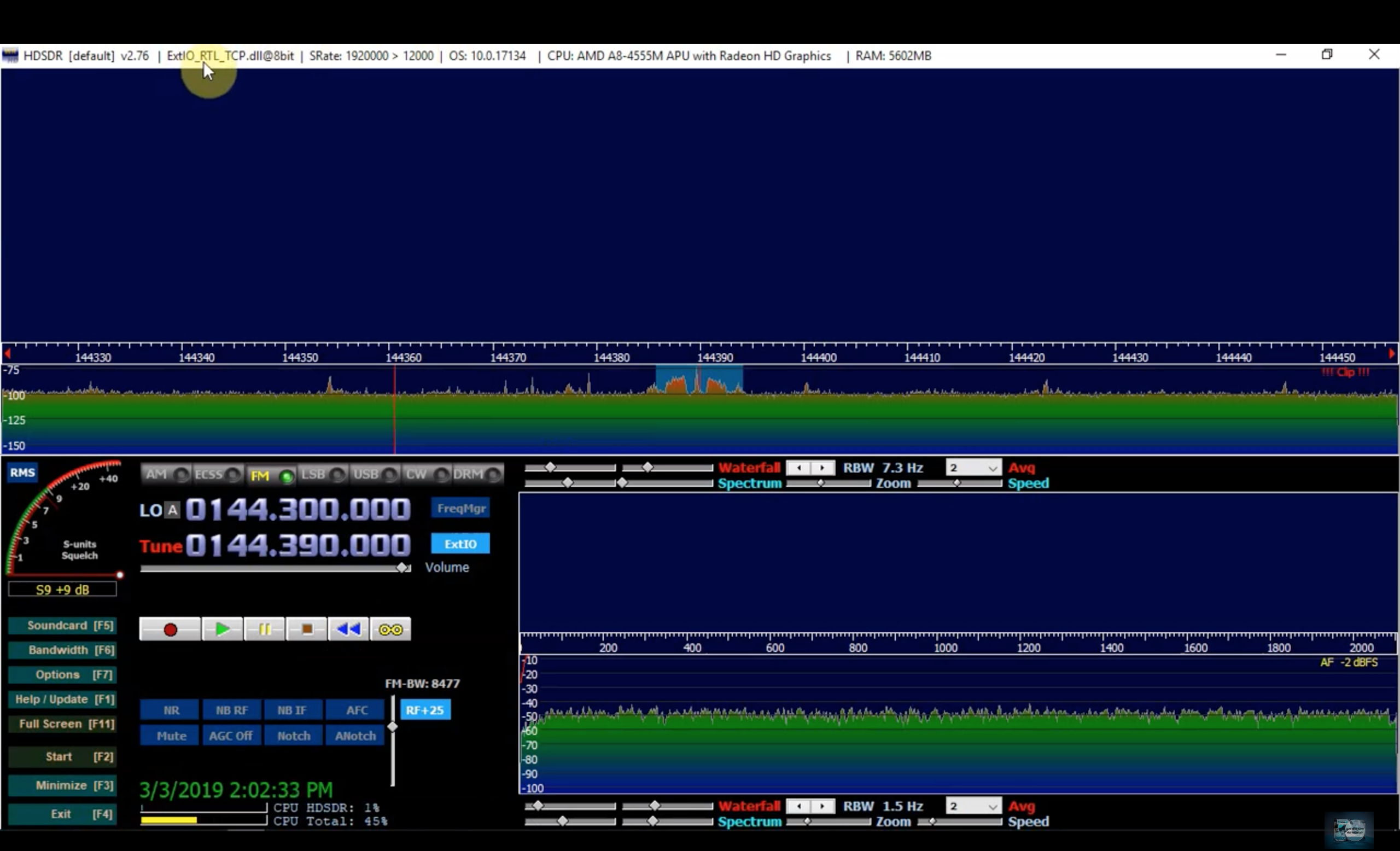This screenshot has height=851, width=1400.
Task: Start recording with the red record button
Action: coord(170,629)
